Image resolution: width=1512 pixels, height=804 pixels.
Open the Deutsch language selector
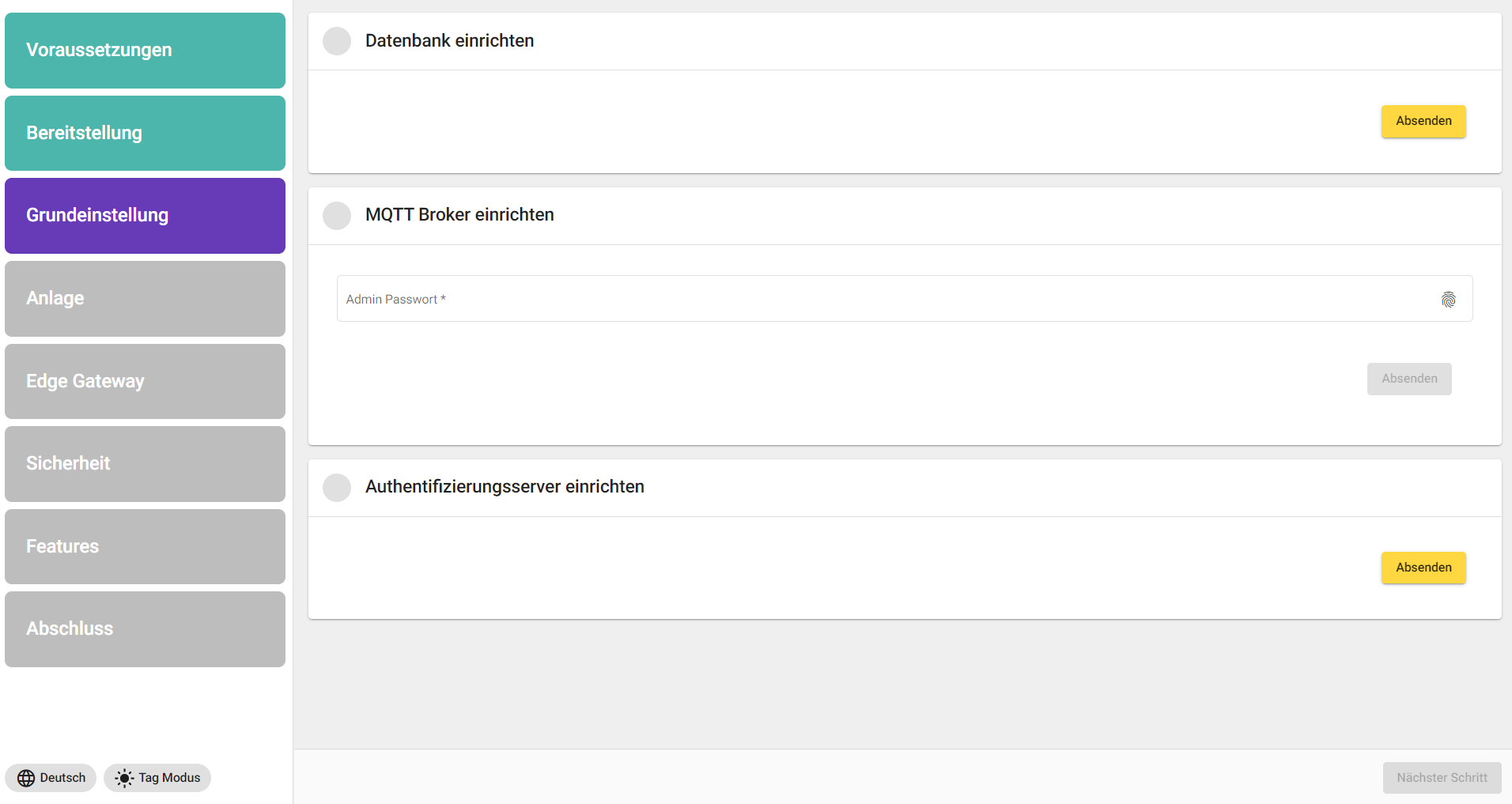(x=51, y=778)
